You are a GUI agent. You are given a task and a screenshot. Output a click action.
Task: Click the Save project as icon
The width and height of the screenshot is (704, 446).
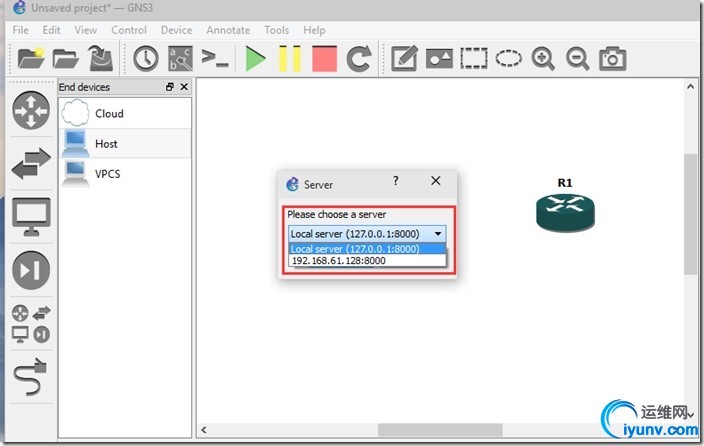point(101,58)
